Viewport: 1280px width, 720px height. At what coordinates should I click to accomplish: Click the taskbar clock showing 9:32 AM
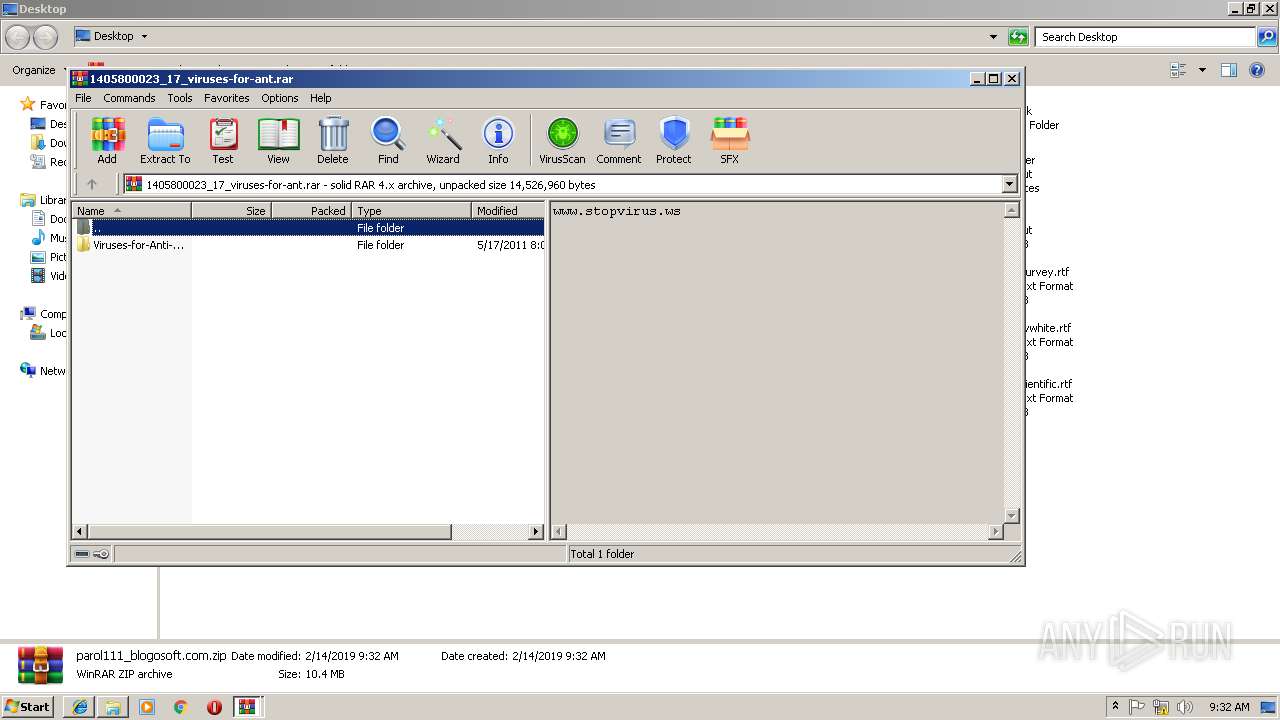click(1230, 707)
